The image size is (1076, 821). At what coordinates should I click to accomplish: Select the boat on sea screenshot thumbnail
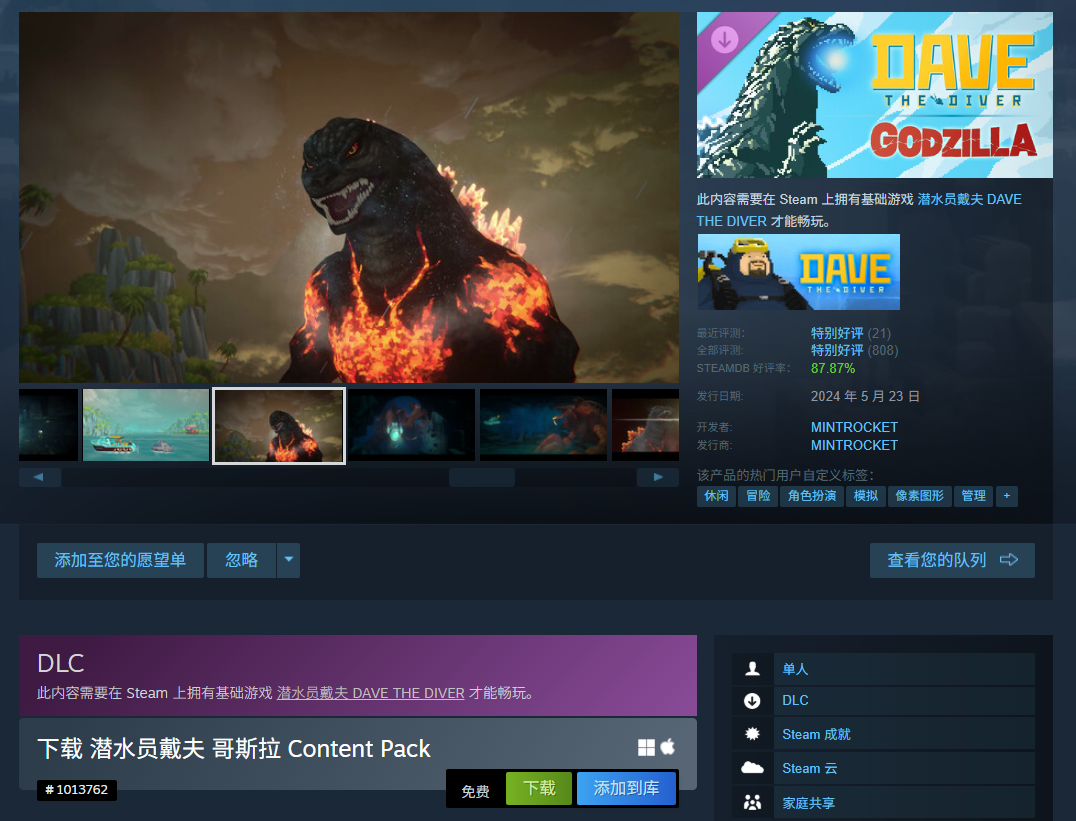pyautogui.click(x=145, y=425)
